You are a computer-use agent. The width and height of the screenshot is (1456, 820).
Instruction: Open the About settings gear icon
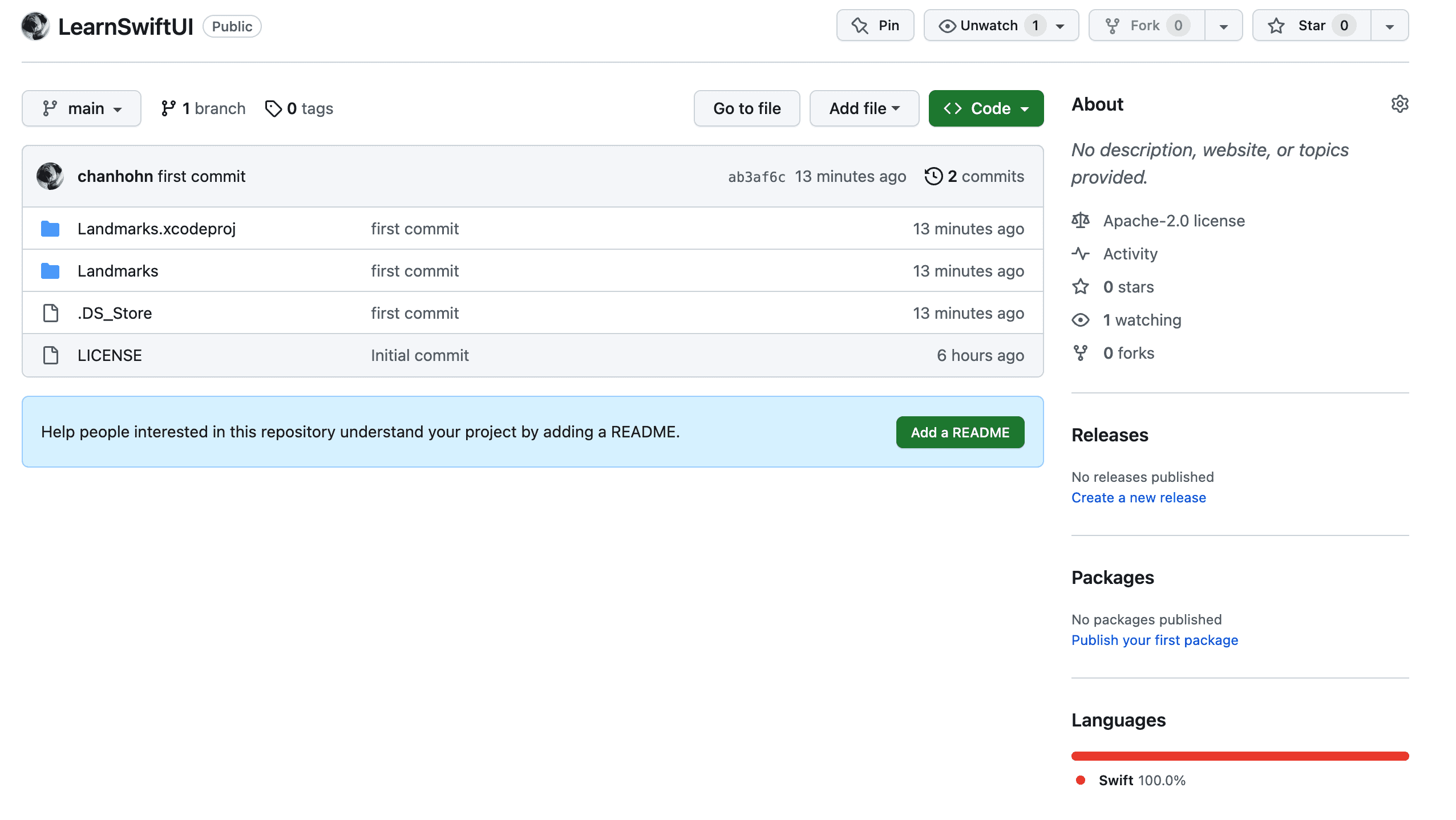[1400, 104]
